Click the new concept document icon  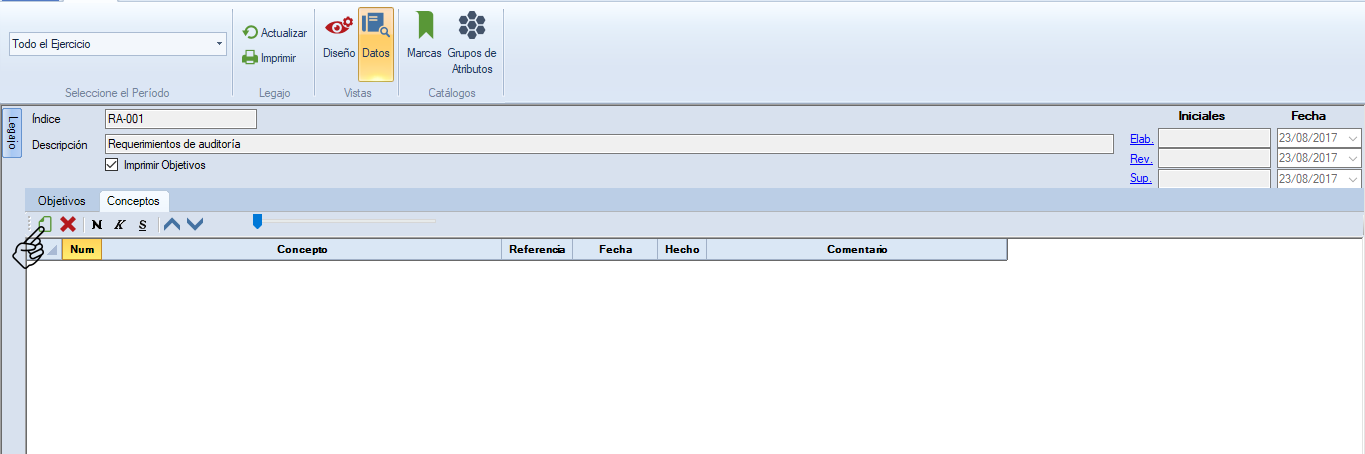45,224
